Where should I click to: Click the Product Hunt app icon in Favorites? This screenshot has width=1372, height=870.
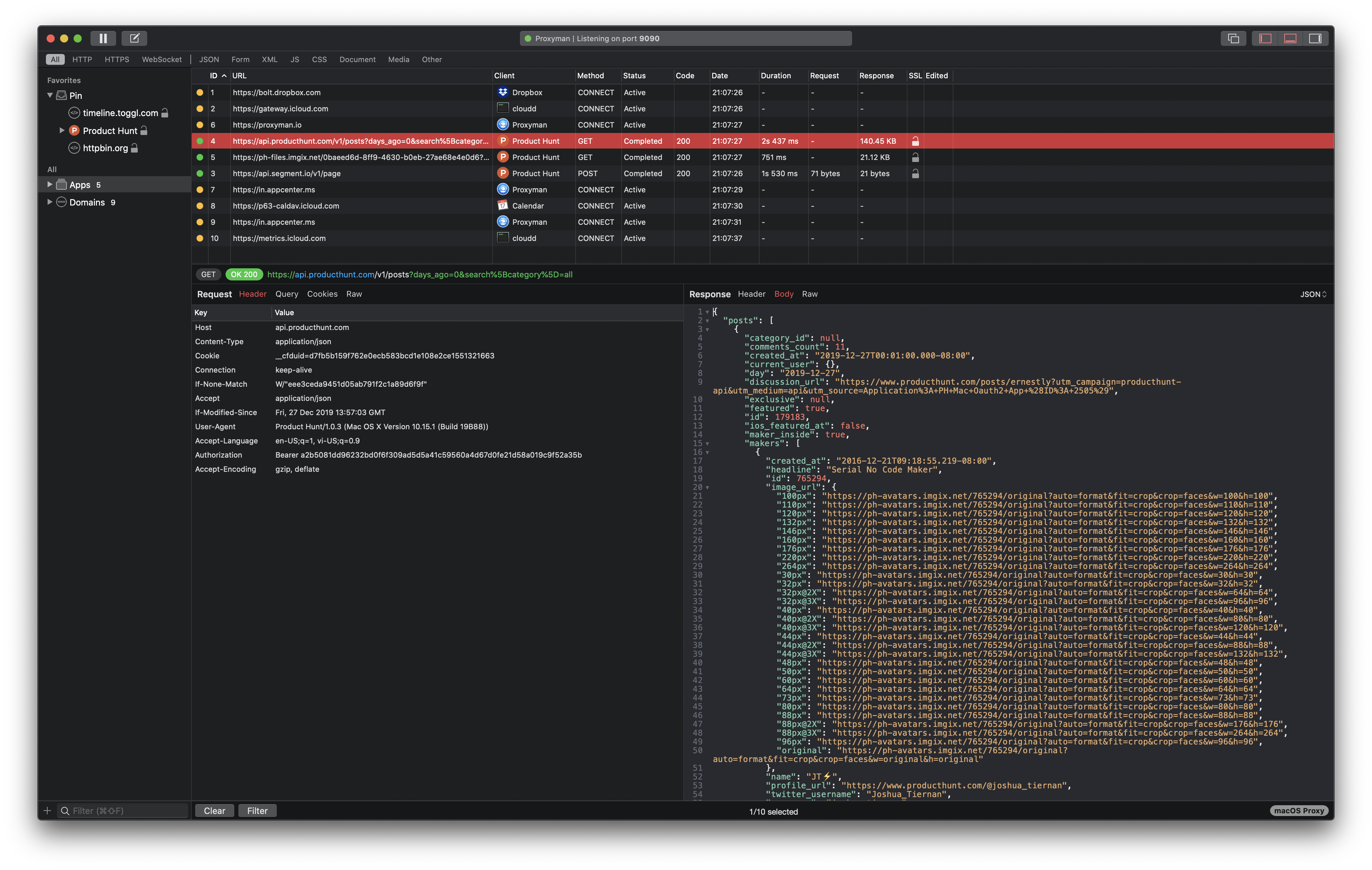click(75, 130)
